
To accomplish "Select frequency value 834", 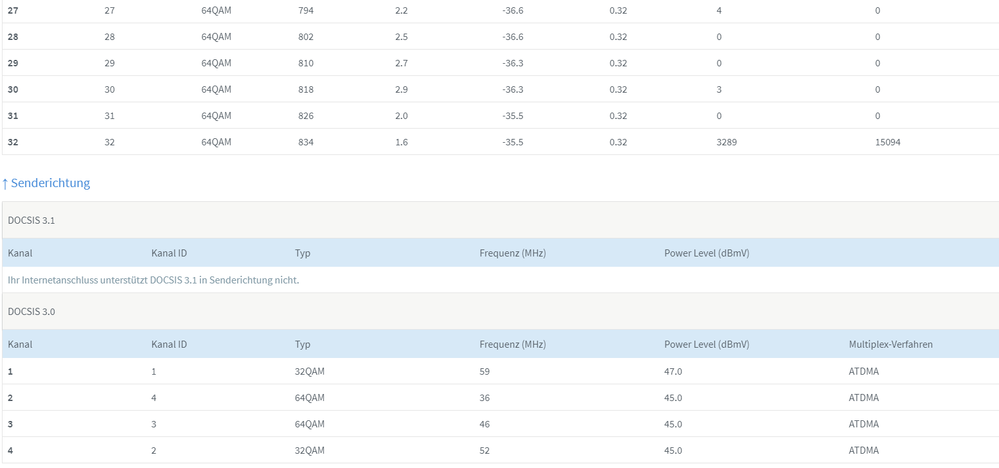I will pos(306,143).
